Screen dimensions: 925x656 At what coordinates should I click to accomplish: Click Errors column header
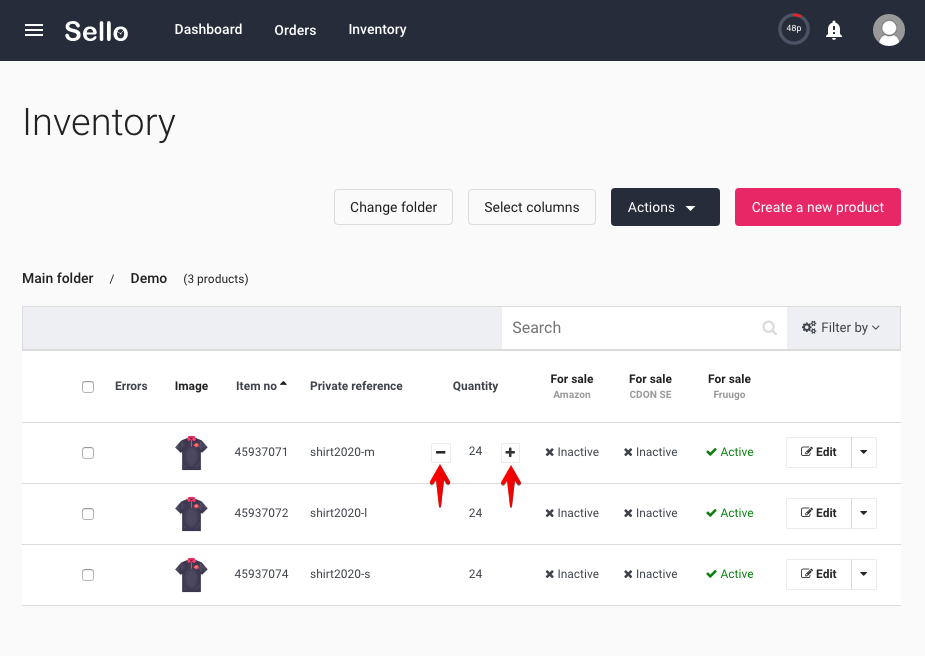point(131,386)
